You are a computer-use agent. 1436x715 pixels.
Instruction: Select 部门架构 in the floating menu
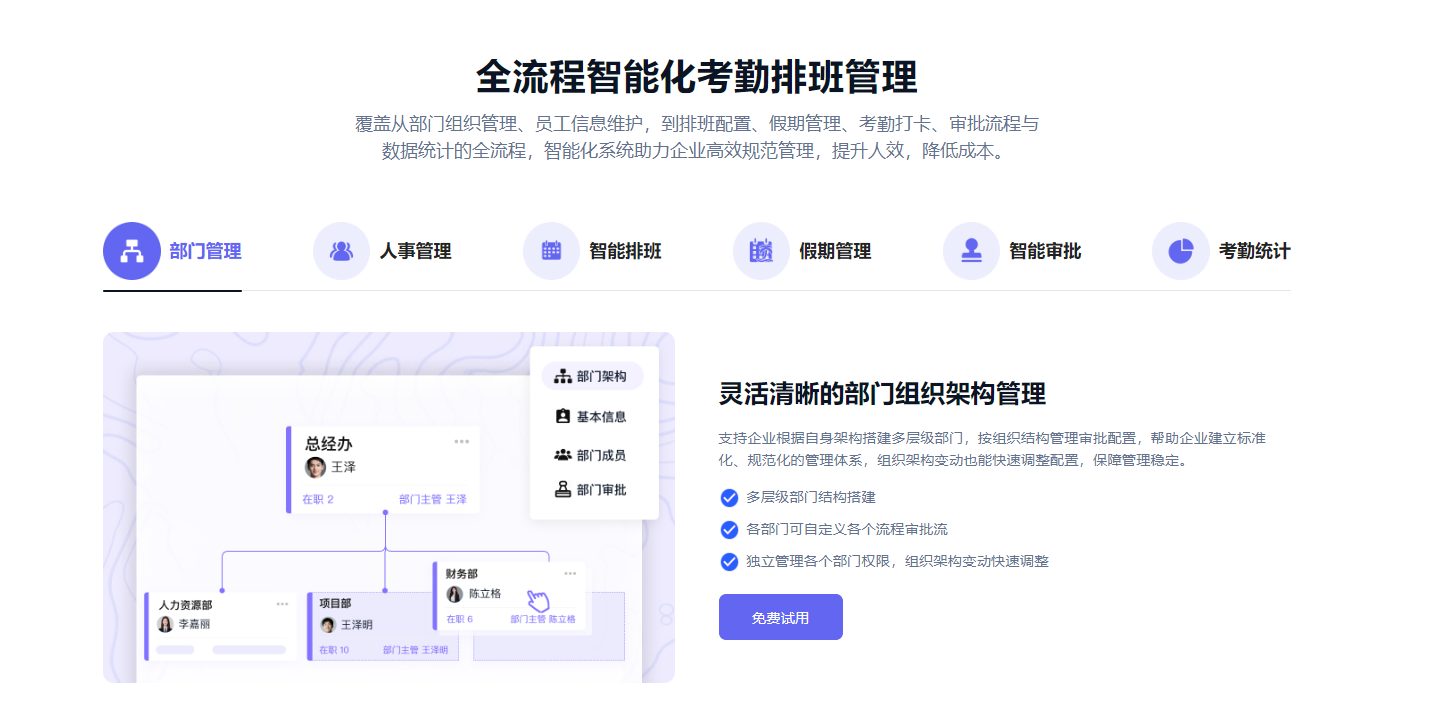[592, 377]
